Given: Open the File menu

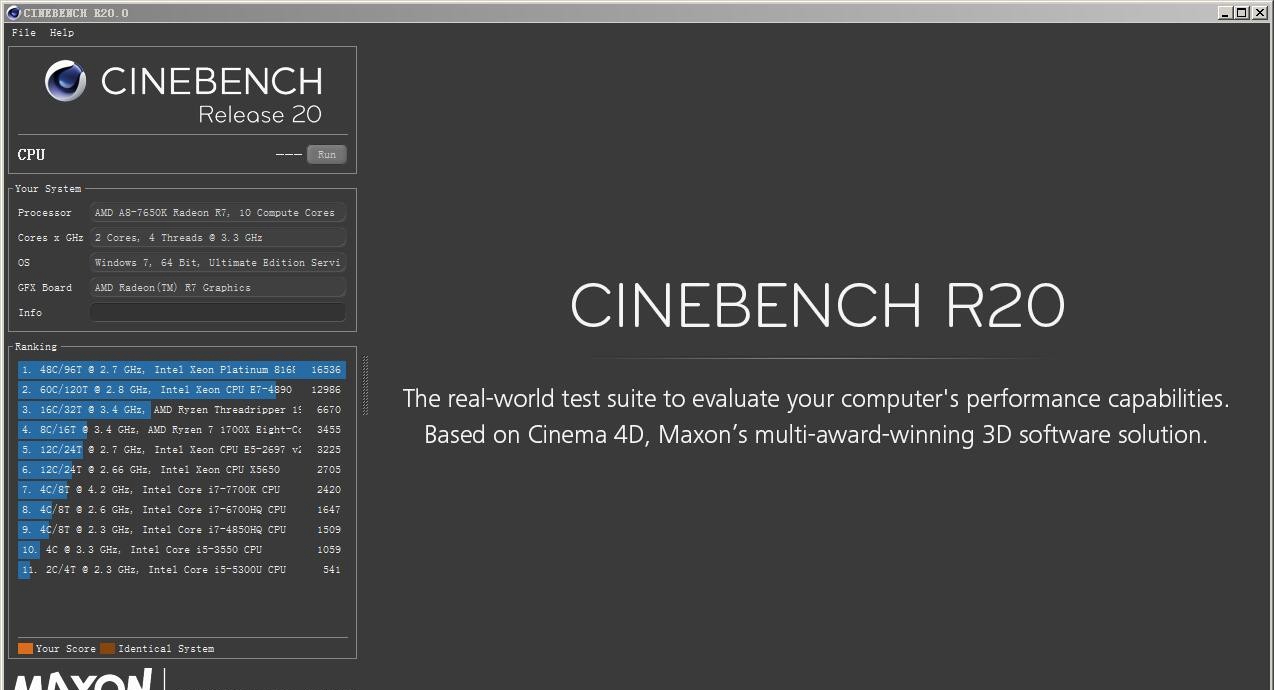Looking at the screenshot, I should coord(24,33).
